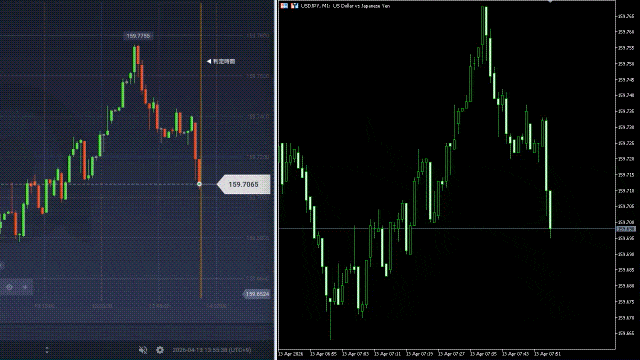Image resolution: width=640 pixels, height=360 pixels.
Task: Click the 13 Apr 2026 date label
Action: pyautogui.click(x=291, y=354)
